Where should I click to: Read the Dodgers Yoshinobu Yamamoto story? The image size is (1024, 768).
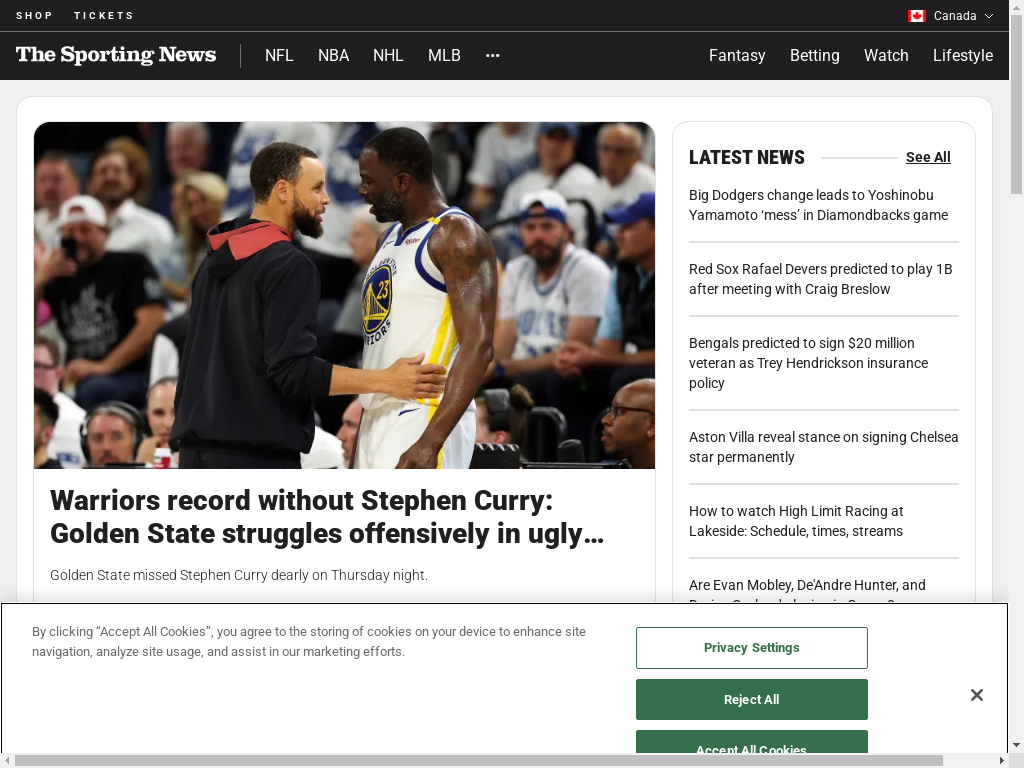(818, 205)
